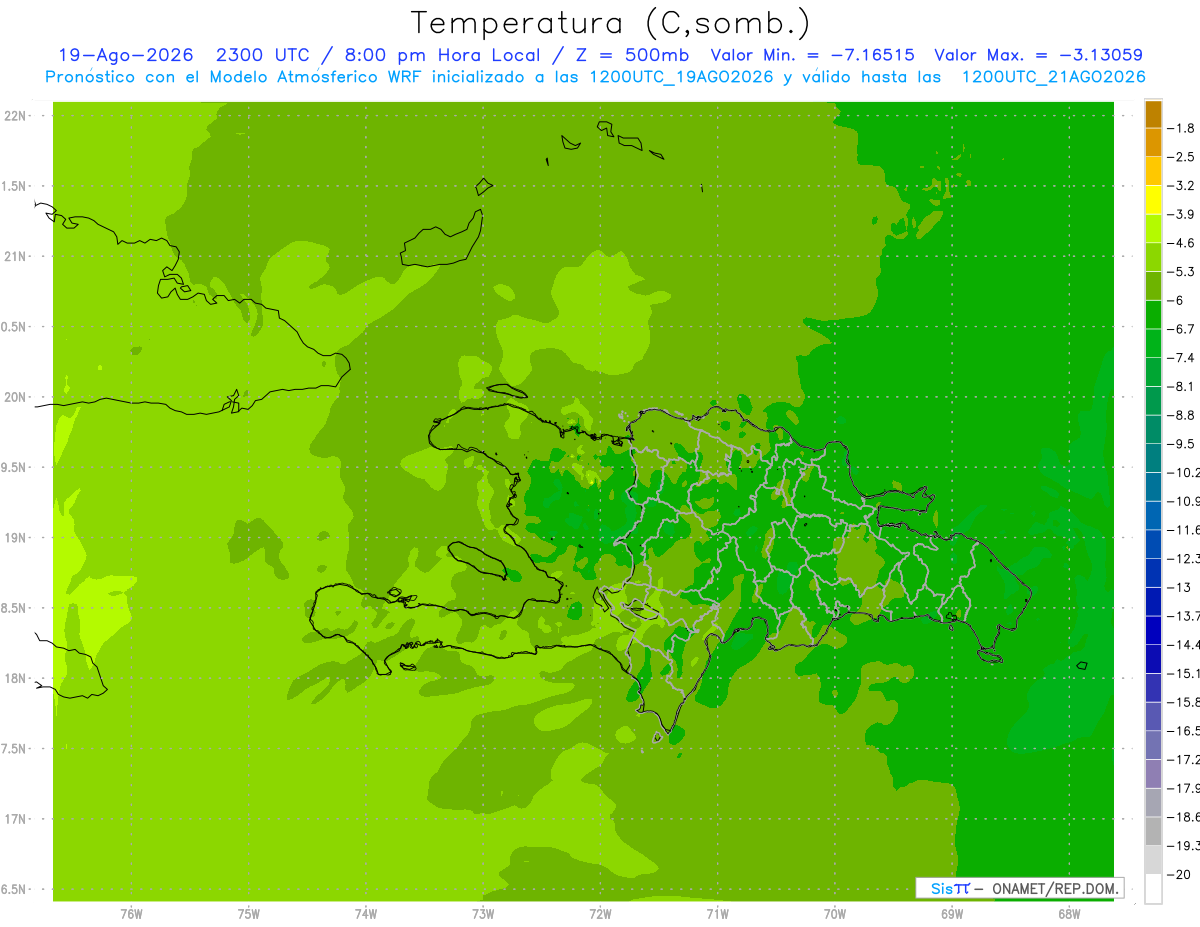Image resolution: width=1200 pixels, height=927 pixels.
Task: Select the date '19-Ago-2026' in the header
Action: coord(125,55)
